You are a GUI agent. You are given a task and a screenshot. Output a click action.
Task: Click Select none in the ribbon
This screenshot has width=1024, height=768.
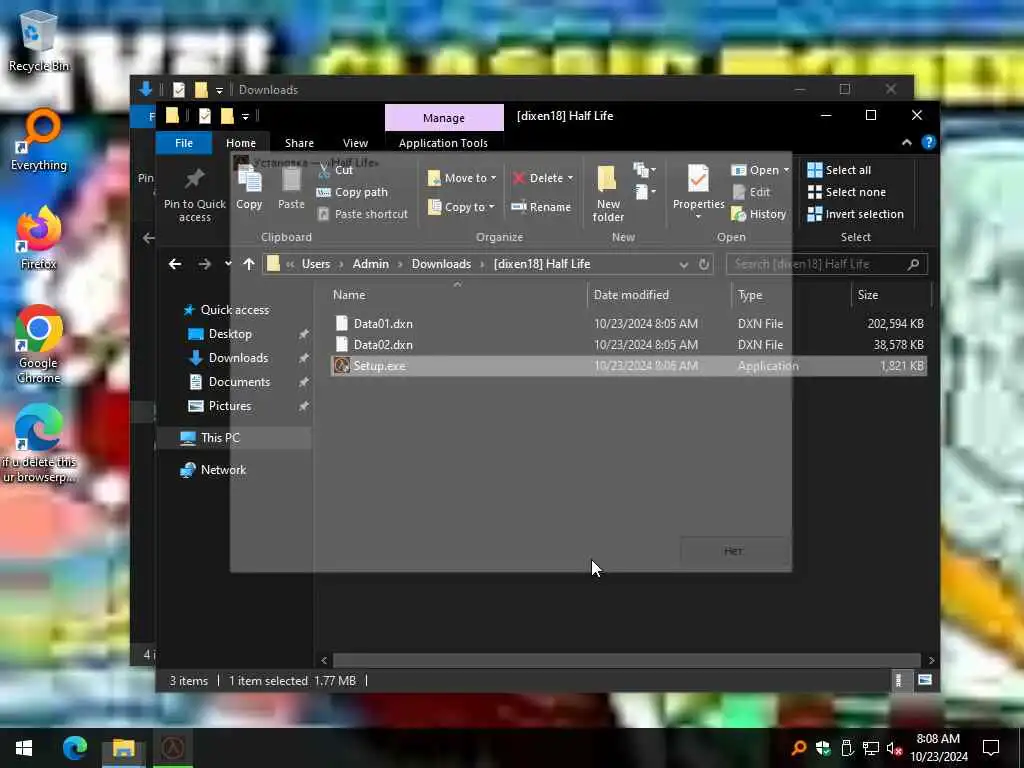click(847, 192)
